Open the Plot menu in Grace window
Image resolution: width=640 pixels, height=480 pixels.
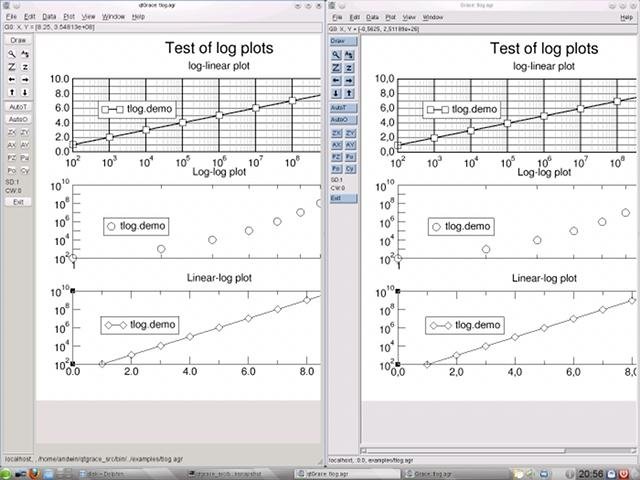point(391,17)
